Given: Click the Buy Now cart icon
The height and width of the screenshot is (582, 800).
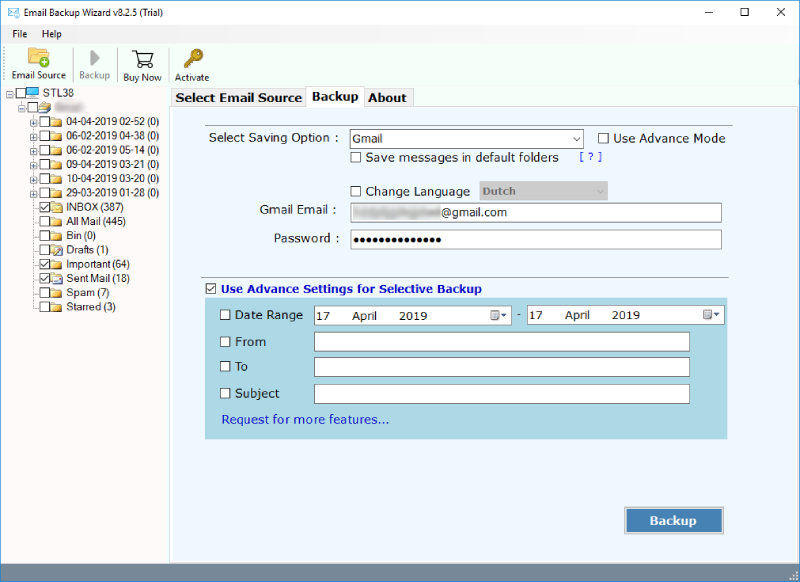Looking at the screenshot, I should coord(142,59).
